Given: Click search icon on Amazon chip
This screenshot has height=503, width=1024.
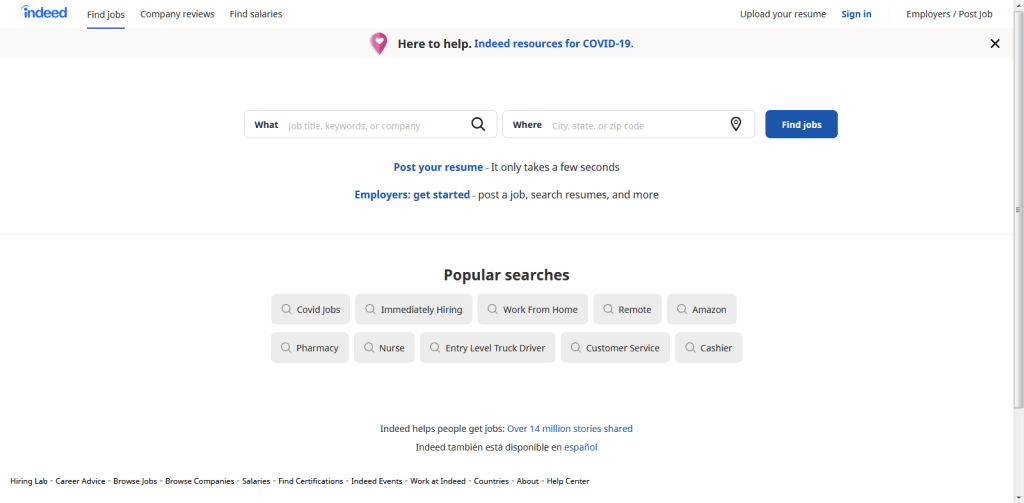Looking at the screenshot, I should coord(682,309).
